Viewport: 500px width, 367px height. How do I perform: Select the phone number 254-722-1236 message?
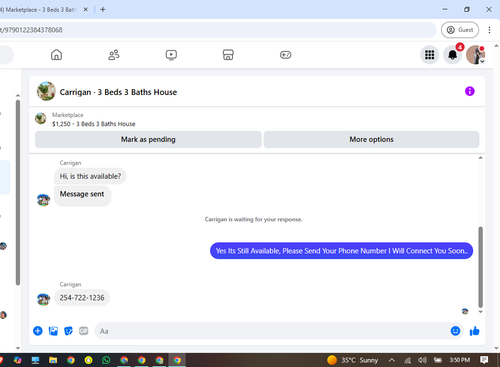tap(82, 298)
